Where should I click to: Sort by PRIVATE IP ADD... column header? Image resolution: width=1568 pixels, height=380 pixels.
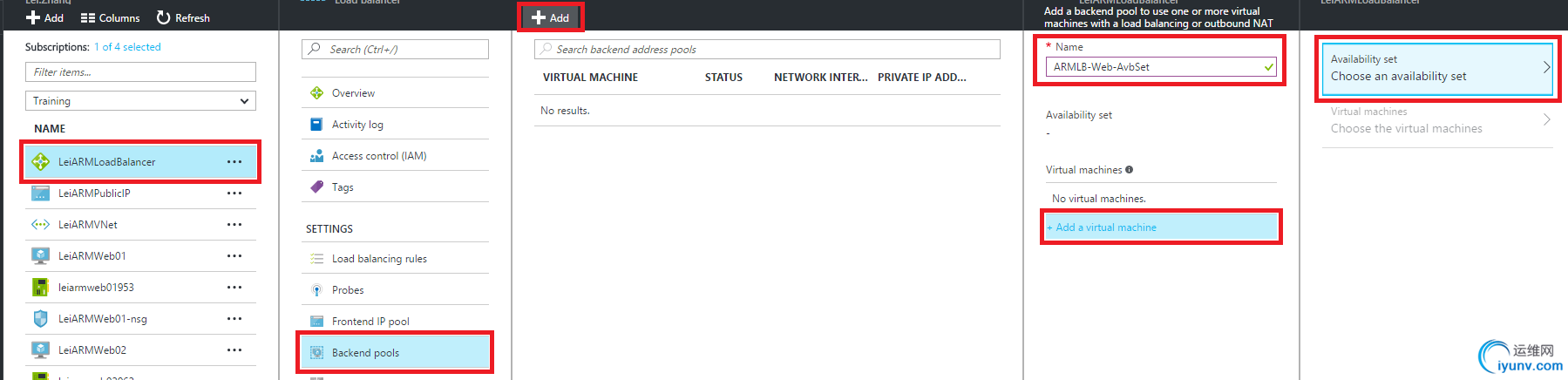(921, 78)
